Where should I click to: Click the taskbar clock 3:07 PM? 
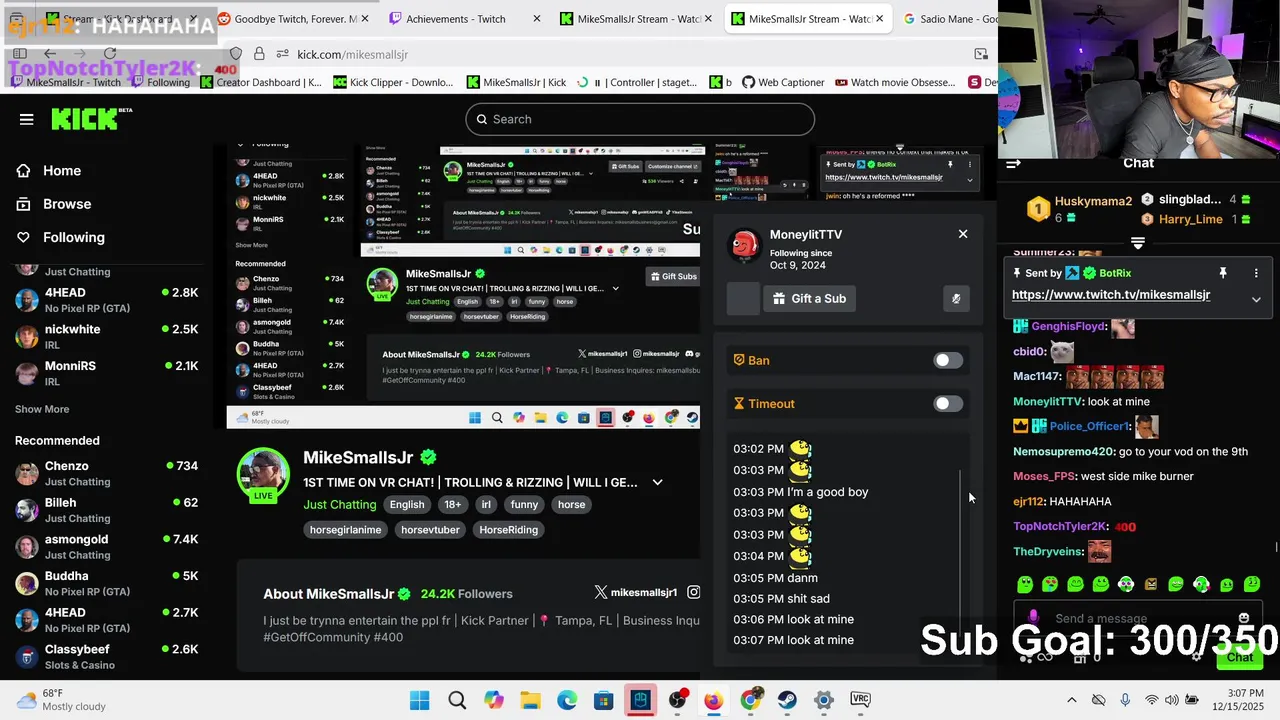(1246, 692)
